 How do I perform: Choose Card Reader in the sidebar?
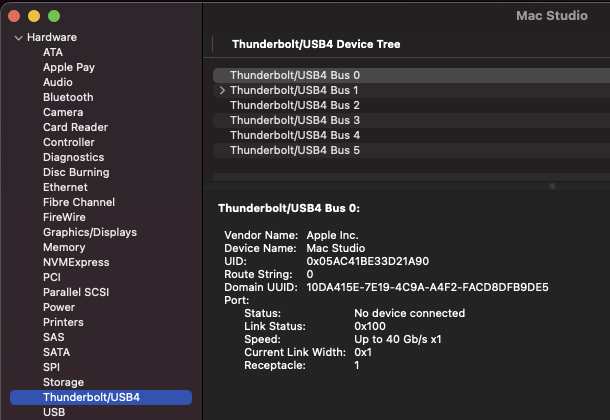click(75, 127)
